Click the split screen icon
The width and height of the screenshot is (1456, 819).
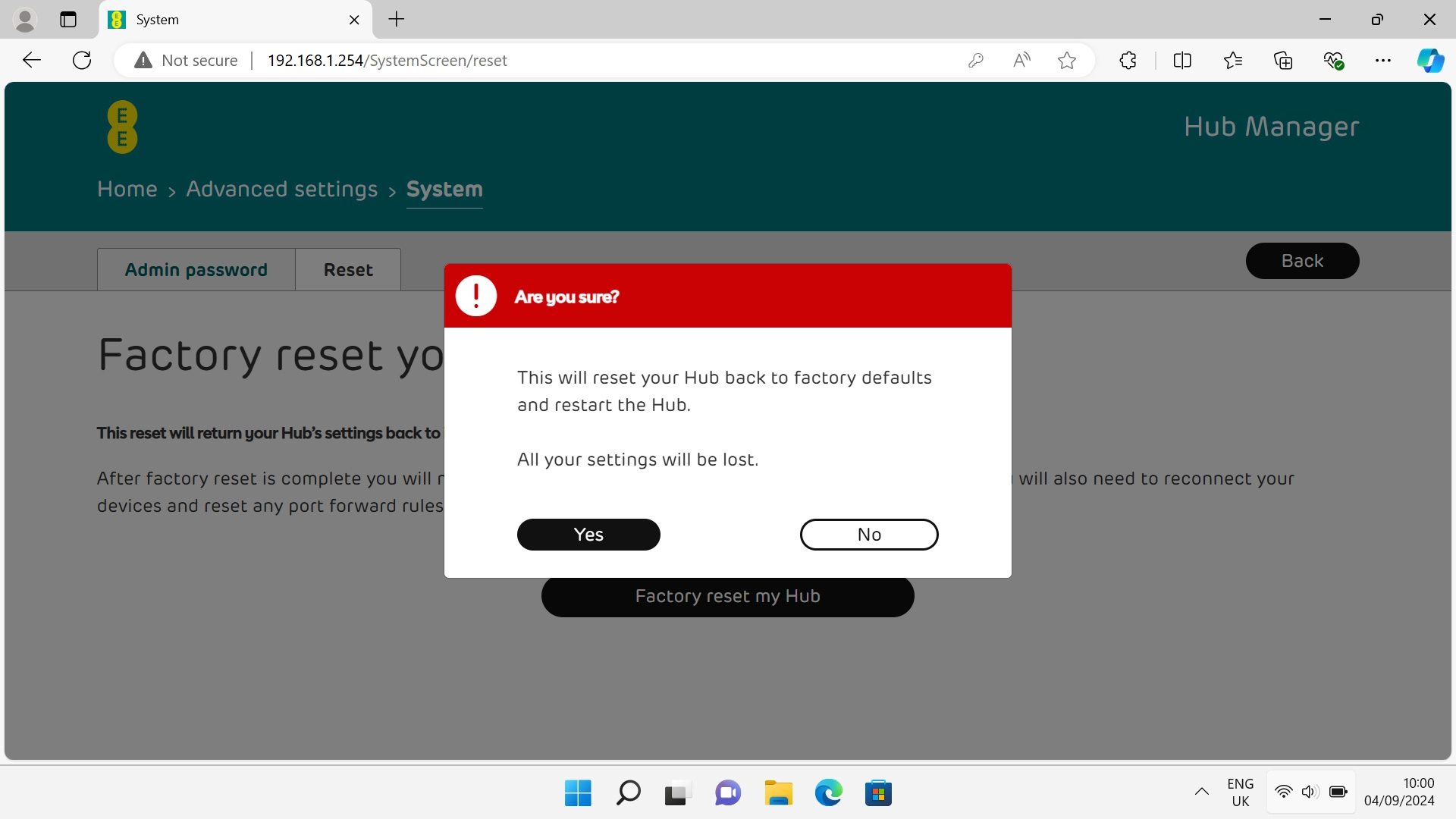pyautogui.click(x=1183, y=60)
